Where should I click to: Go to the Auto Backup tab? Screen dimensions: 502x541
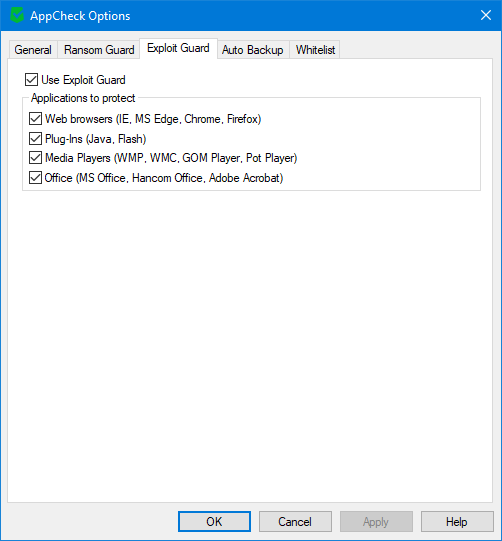pos(253,50)
